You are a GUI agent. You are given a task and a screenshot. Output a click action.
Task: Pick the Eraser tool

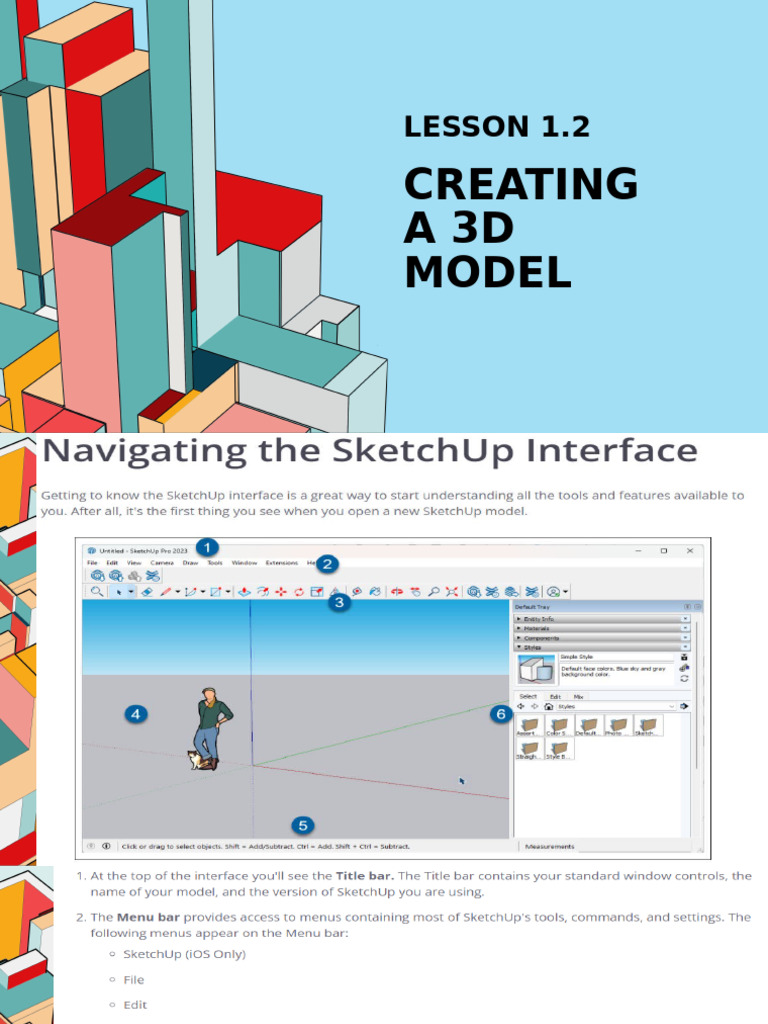tap(147, 592)
